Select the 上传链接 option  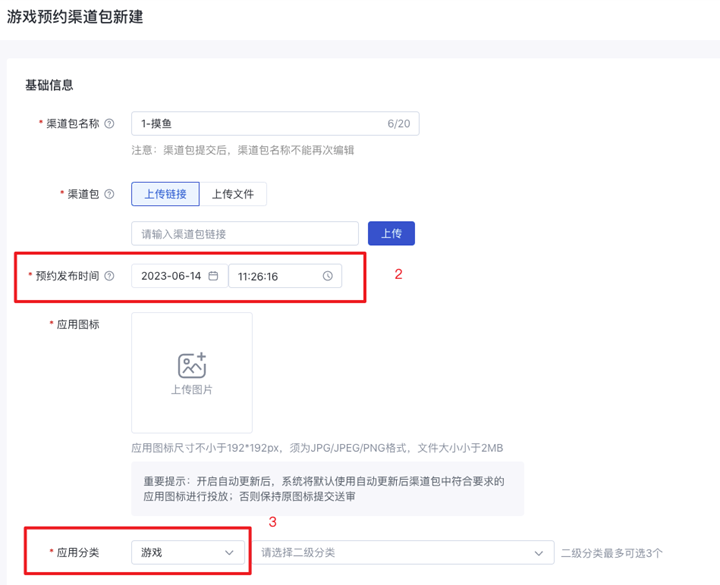(165, 194)
